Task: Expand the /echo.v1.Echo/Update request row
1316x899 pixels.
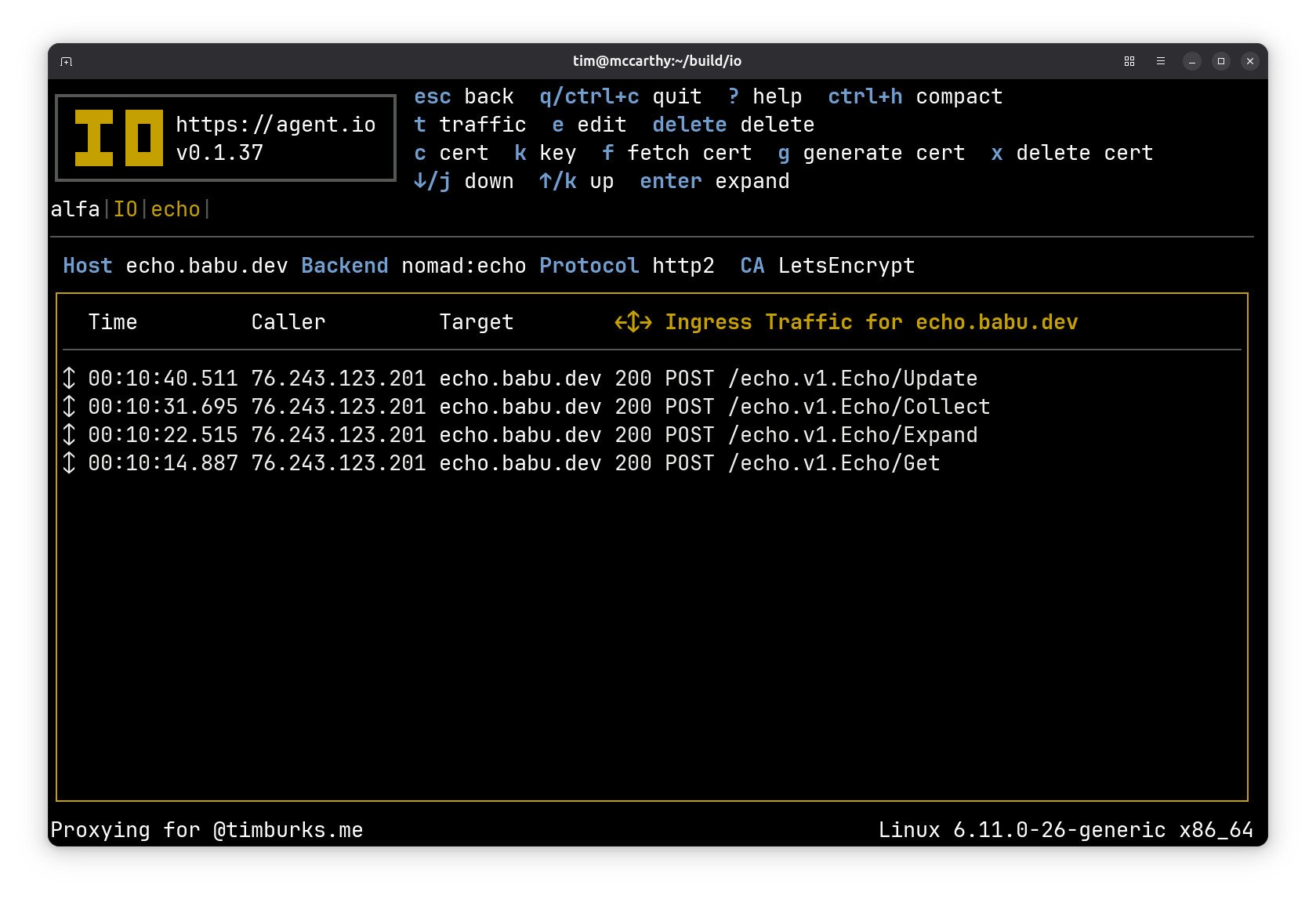Action: 852,379
